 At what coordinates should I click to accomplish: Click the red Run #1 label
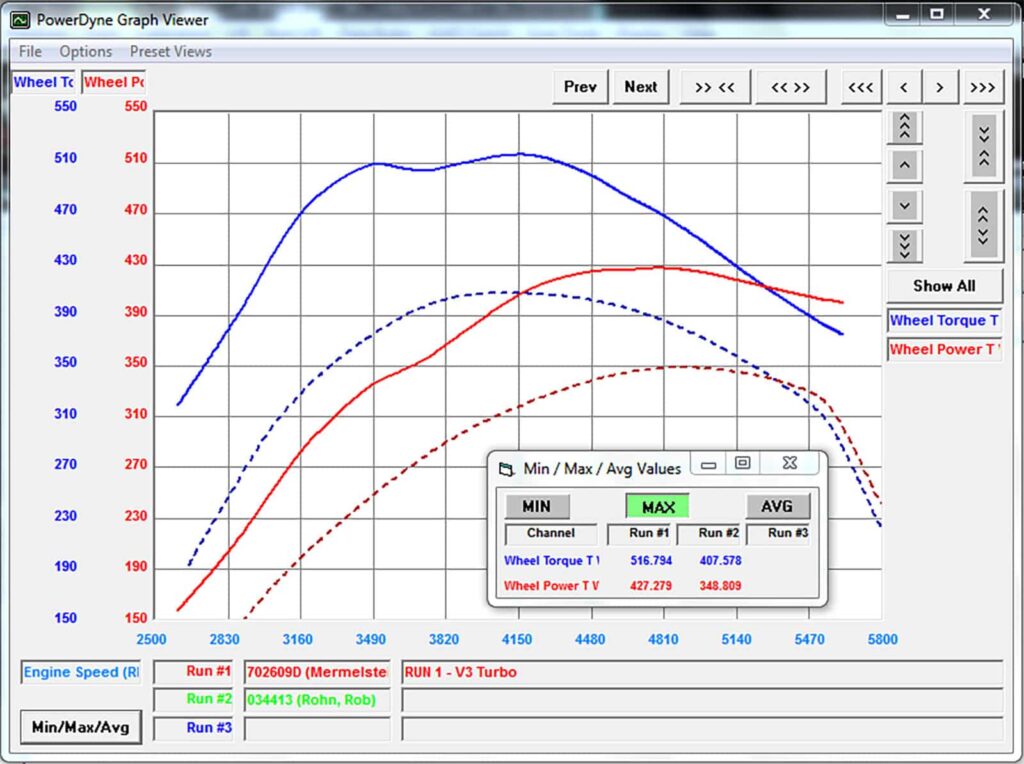(x=193, y=672)
